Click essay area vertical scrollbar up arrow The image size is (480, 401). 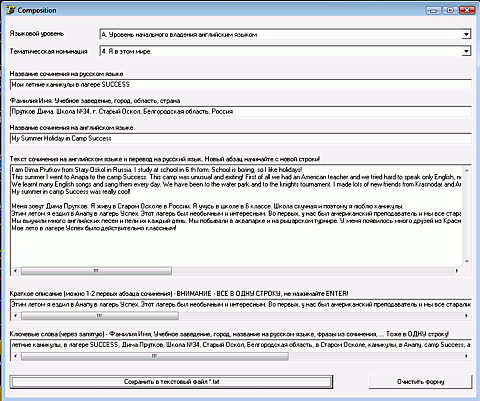tap(467, 170)
